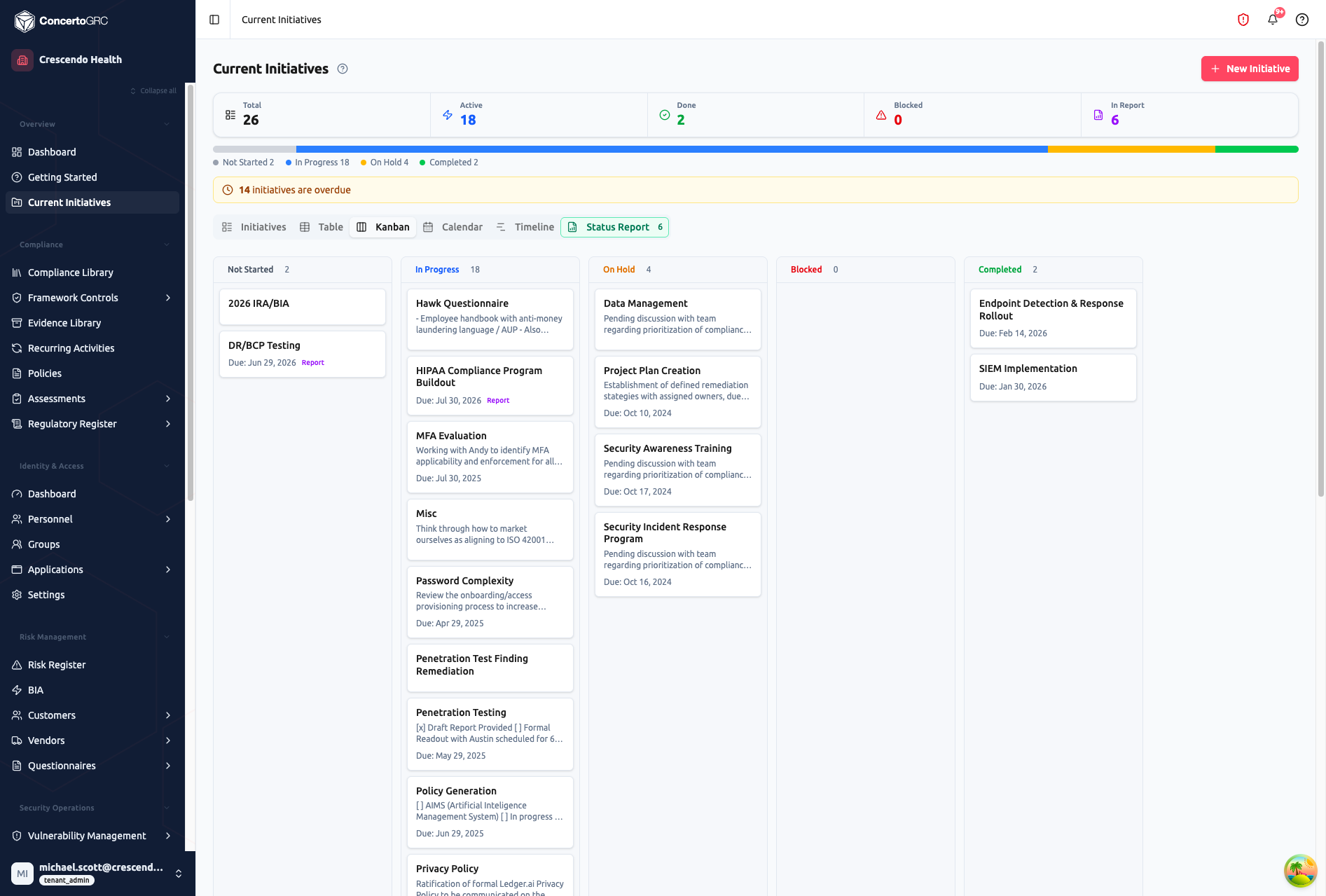Click Collapse all in the sidebar
The width and height of the screenshot is (1326, 896).
click(153, 90)
